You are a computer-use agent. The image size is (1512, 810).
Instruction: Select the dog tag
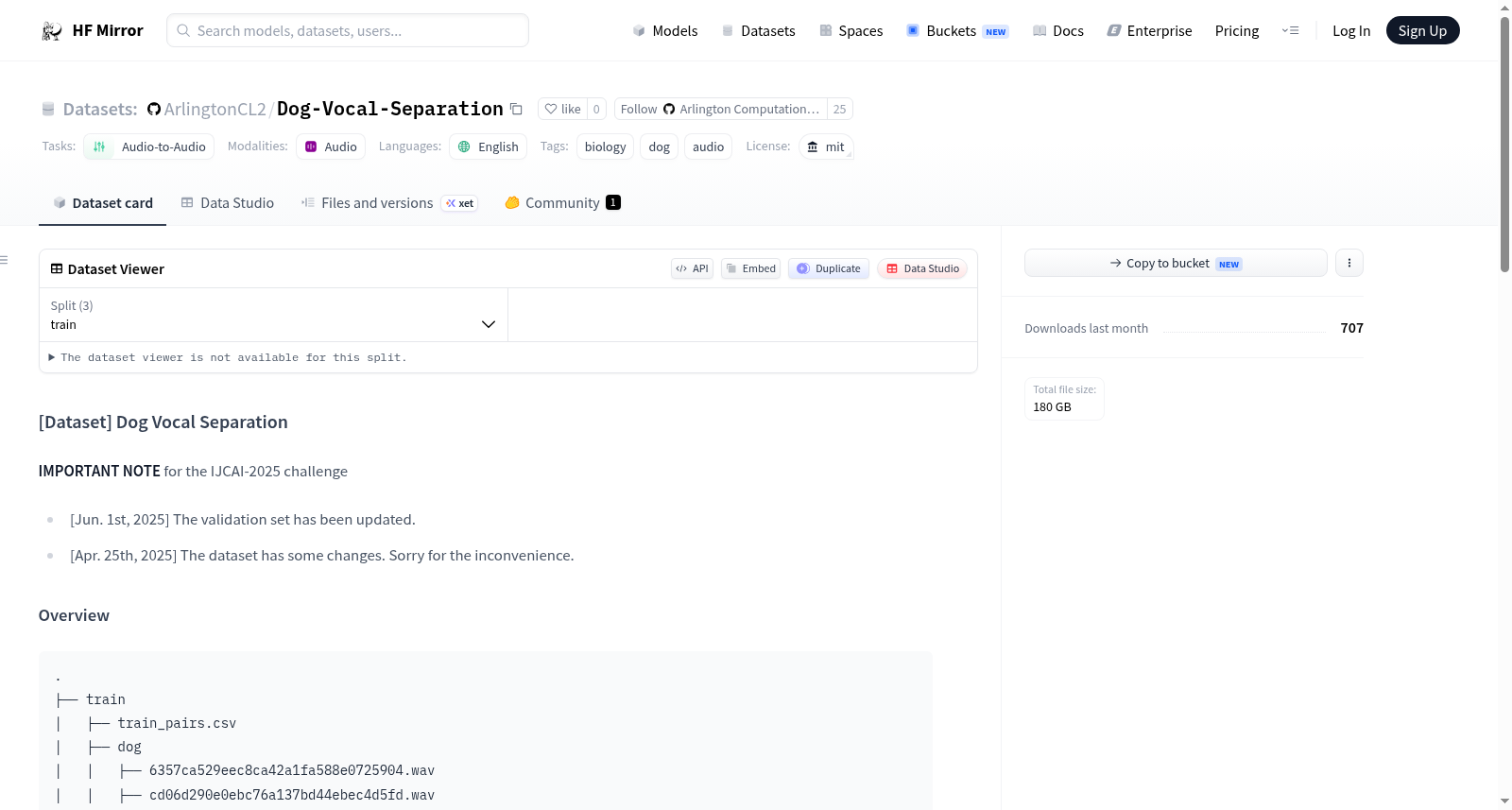click(x=660, y=146)
